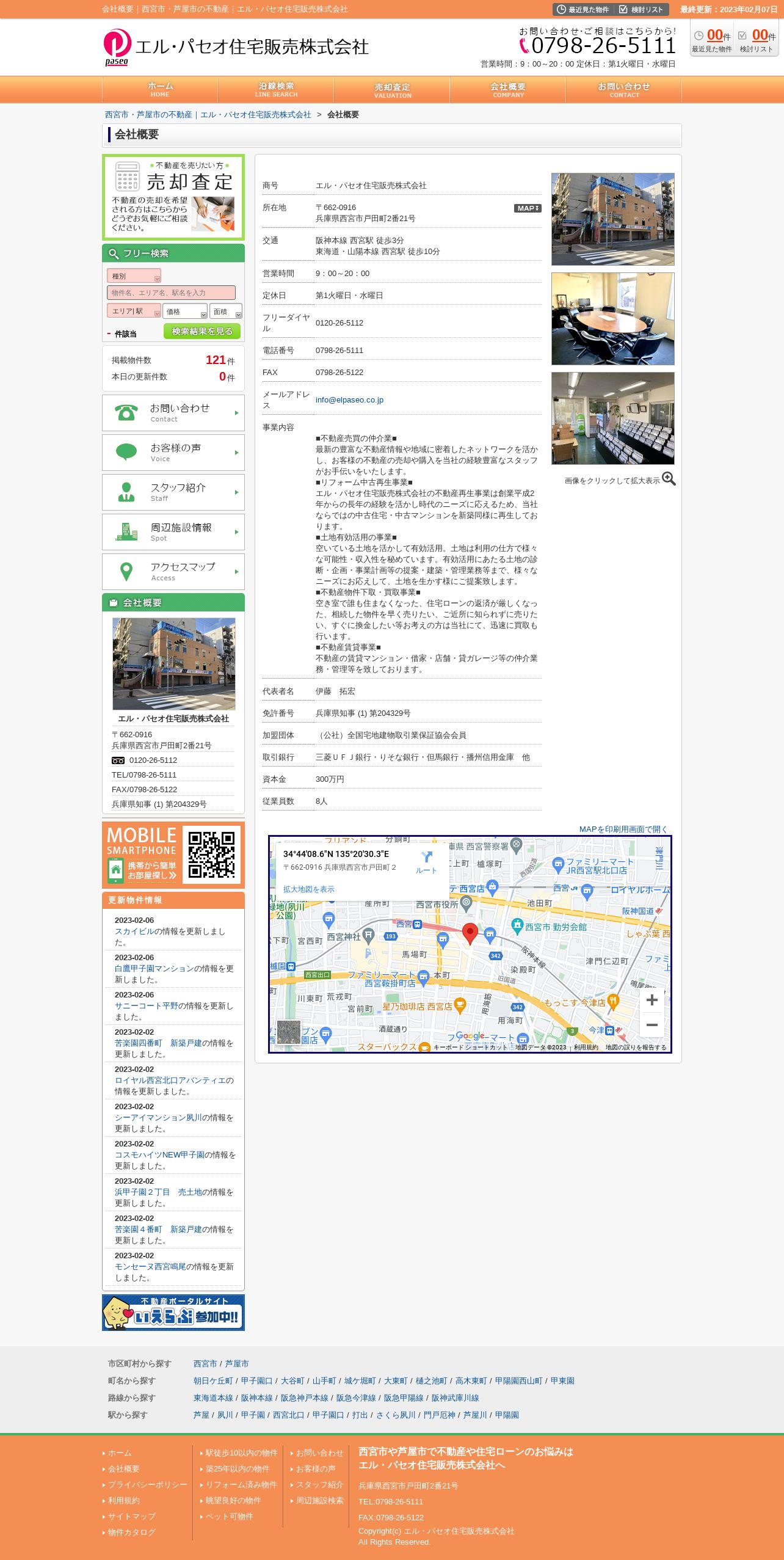Click the magnifier enlarge image icon
Image resolution: width=784 pixels, height=1560 pixels.
point(669,479)
